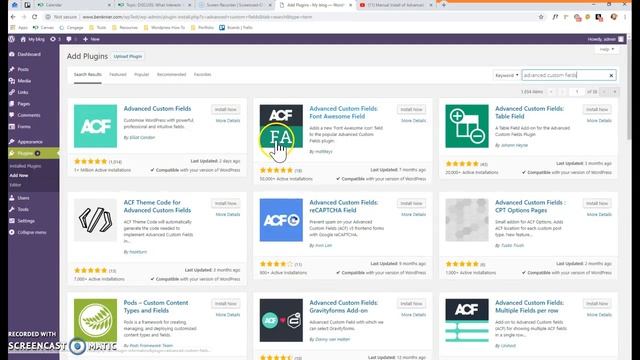Install ACF Font Awesome Field plugin
This screenshot has width=640, height=360.
tap(411, 109)
